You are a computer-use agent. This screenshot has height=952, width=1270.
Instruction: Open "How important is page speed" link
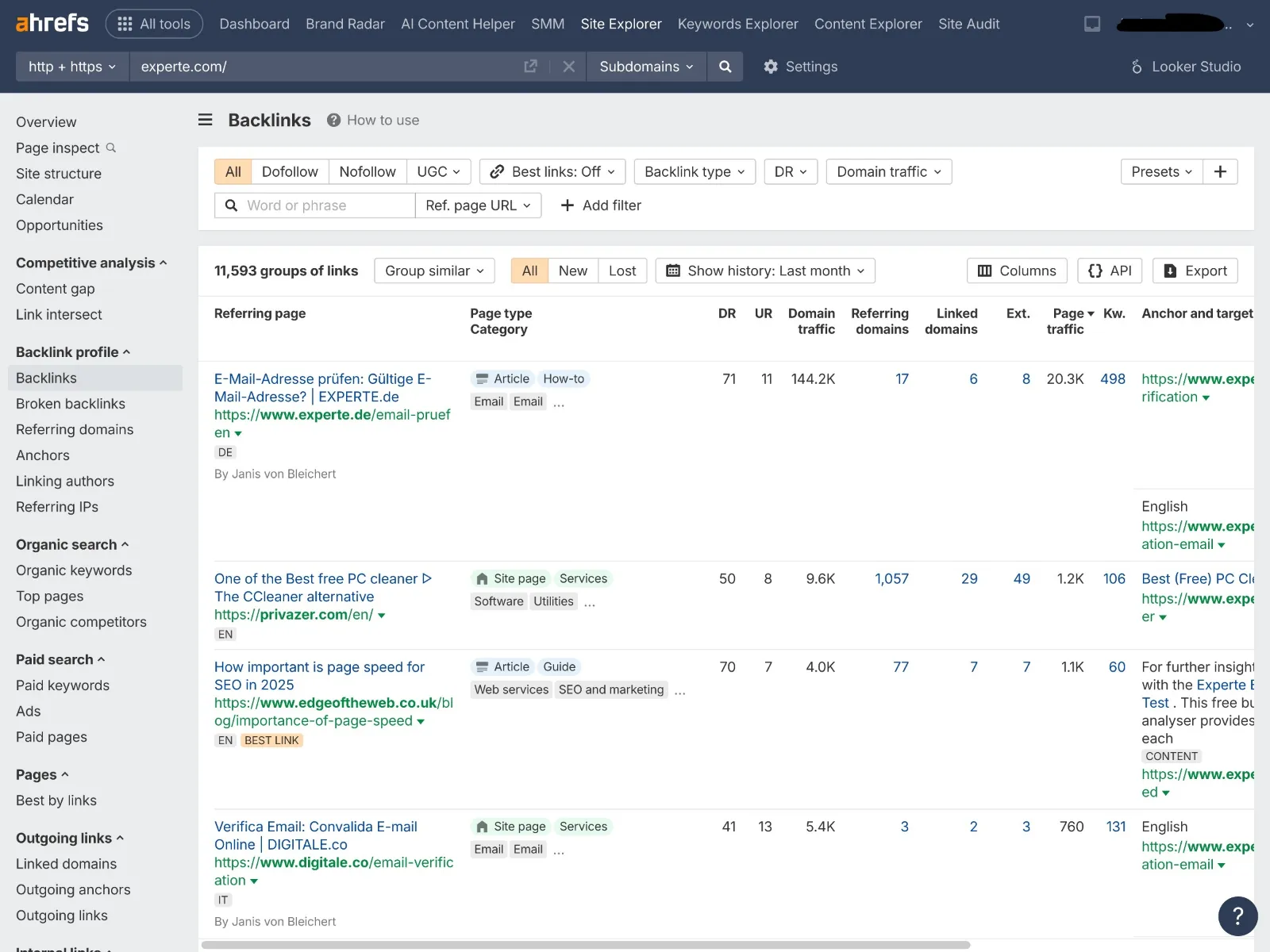click(x=319, y=676)
